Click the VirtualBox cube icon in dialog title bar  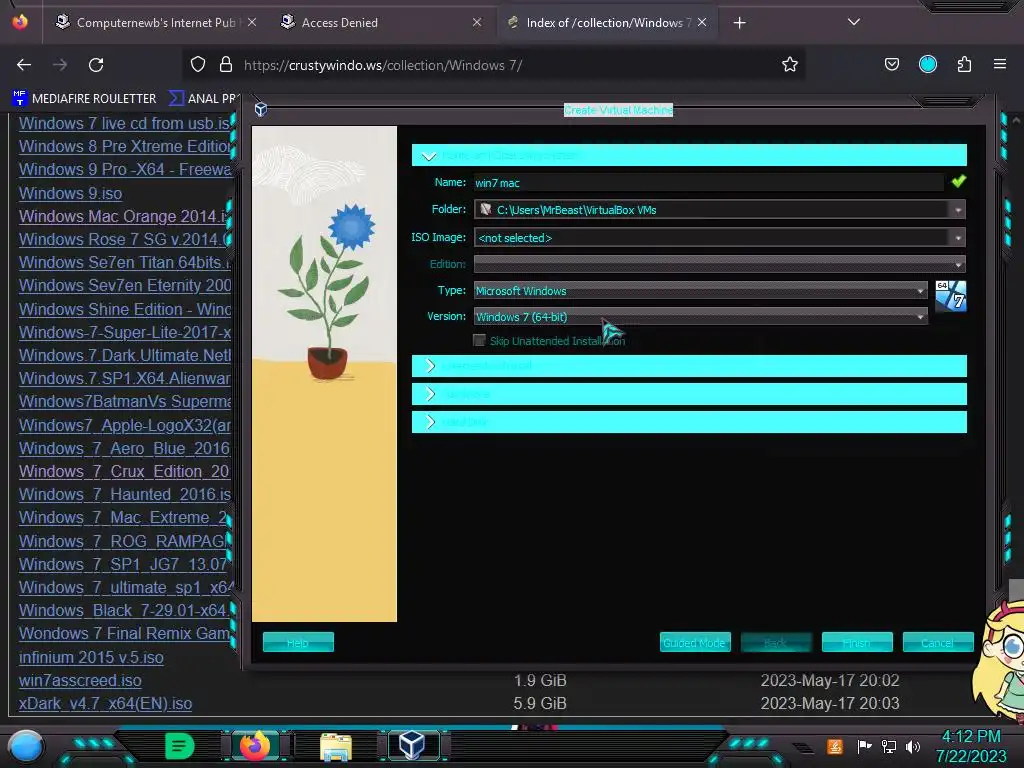[x=261, y=109]
